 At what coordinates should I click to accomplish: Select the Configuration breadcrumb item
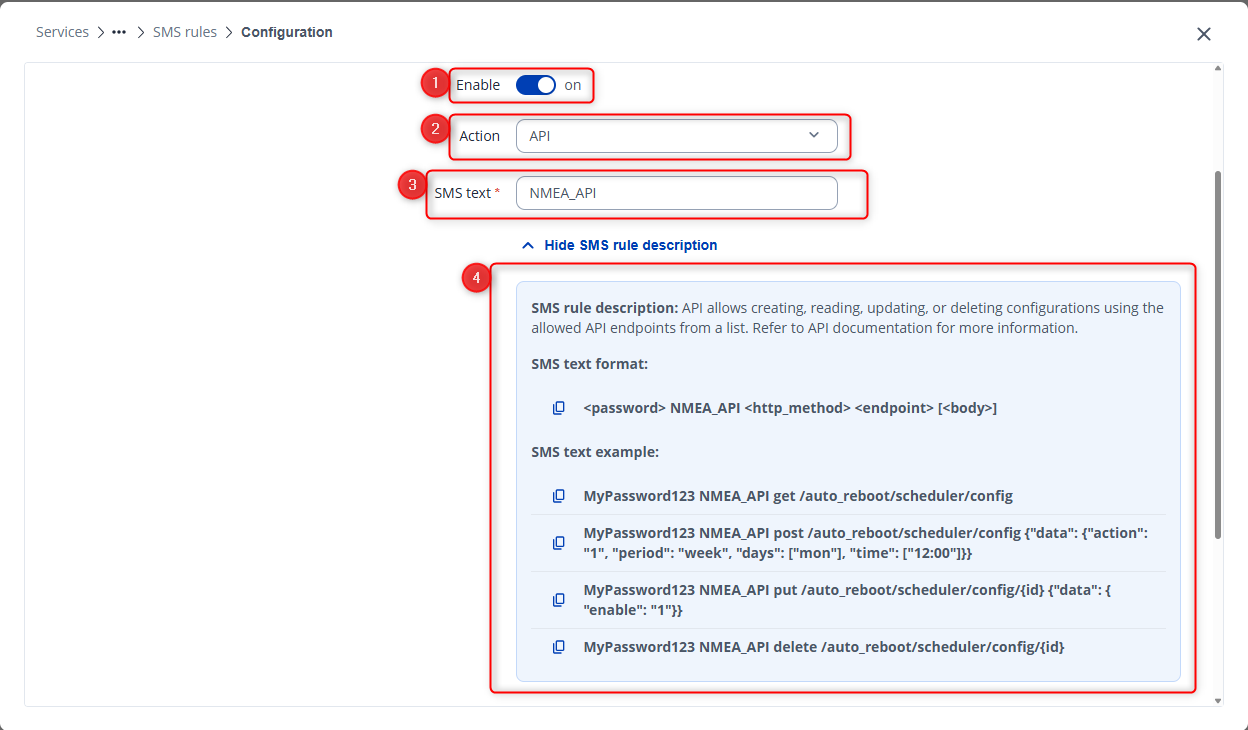(x=287, y=32)
